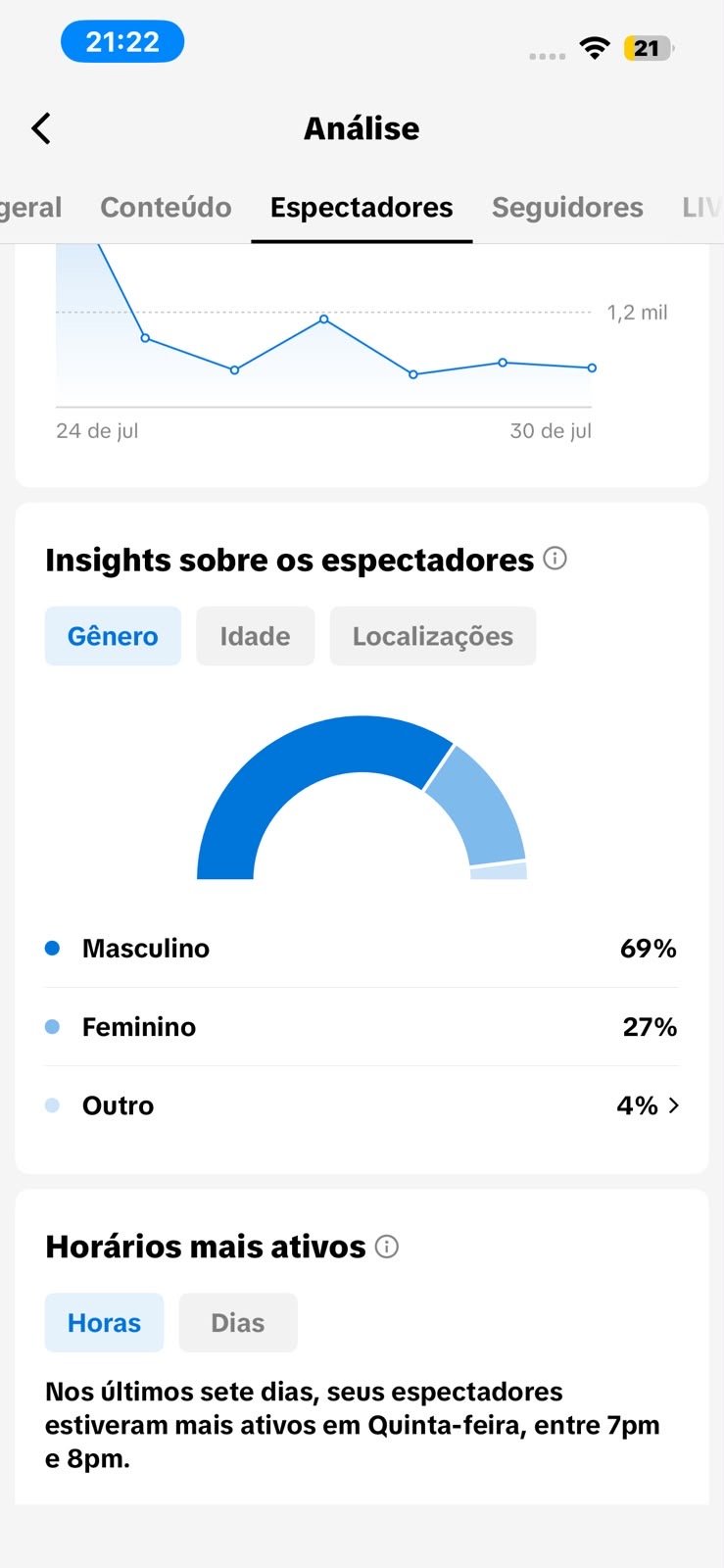Select the Horas chip

tap(104, 1323)
